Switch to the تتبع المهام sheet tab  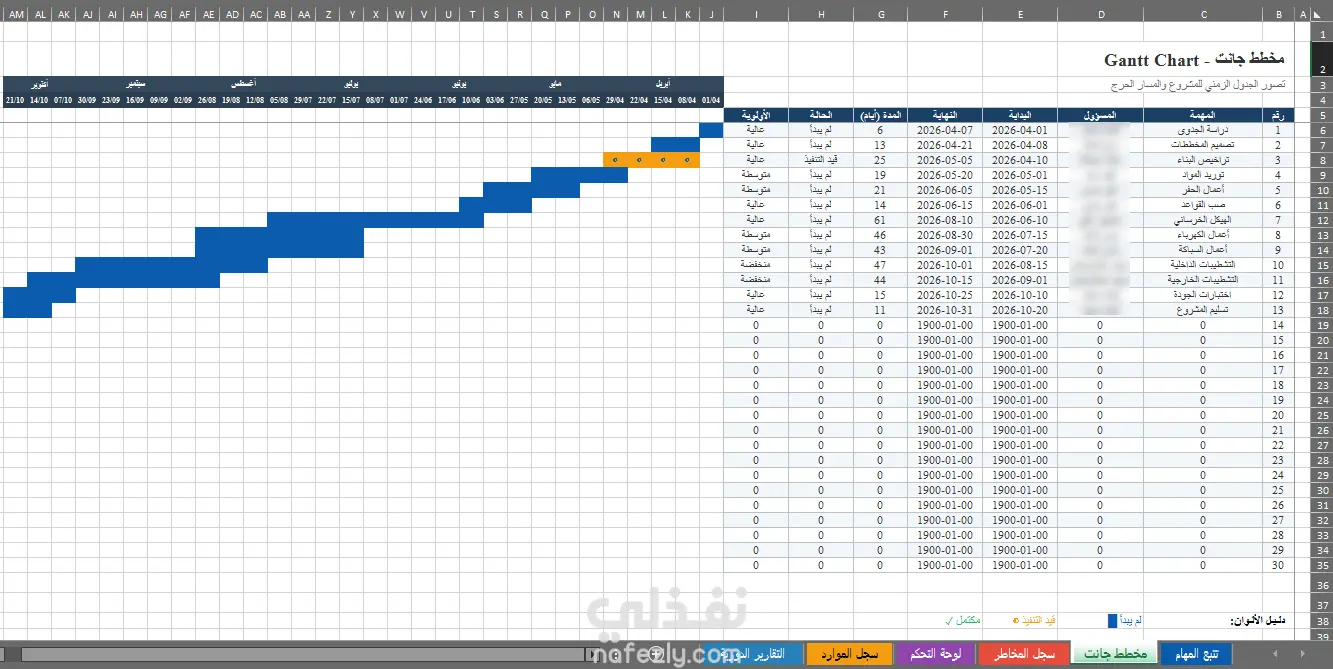(x=1196, y=654)
